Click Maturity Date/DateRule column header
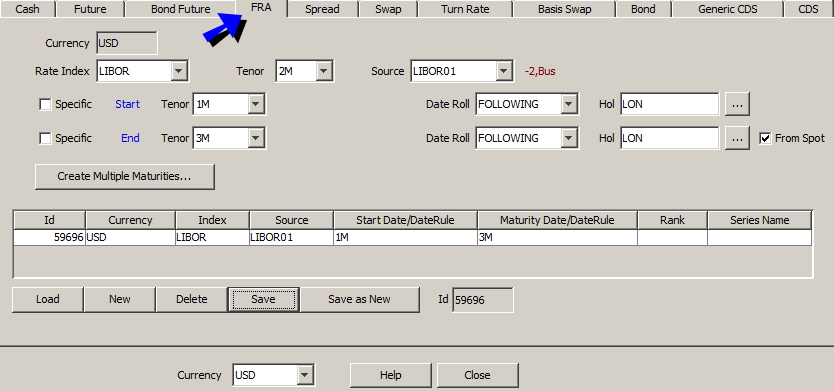 click(557, 220)
